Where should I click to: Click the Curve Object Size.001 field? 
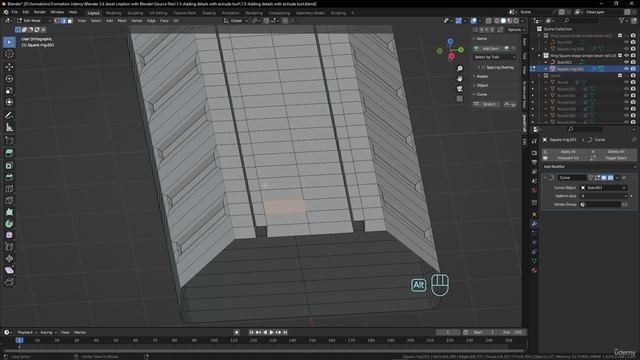click(x=604, y=188)
